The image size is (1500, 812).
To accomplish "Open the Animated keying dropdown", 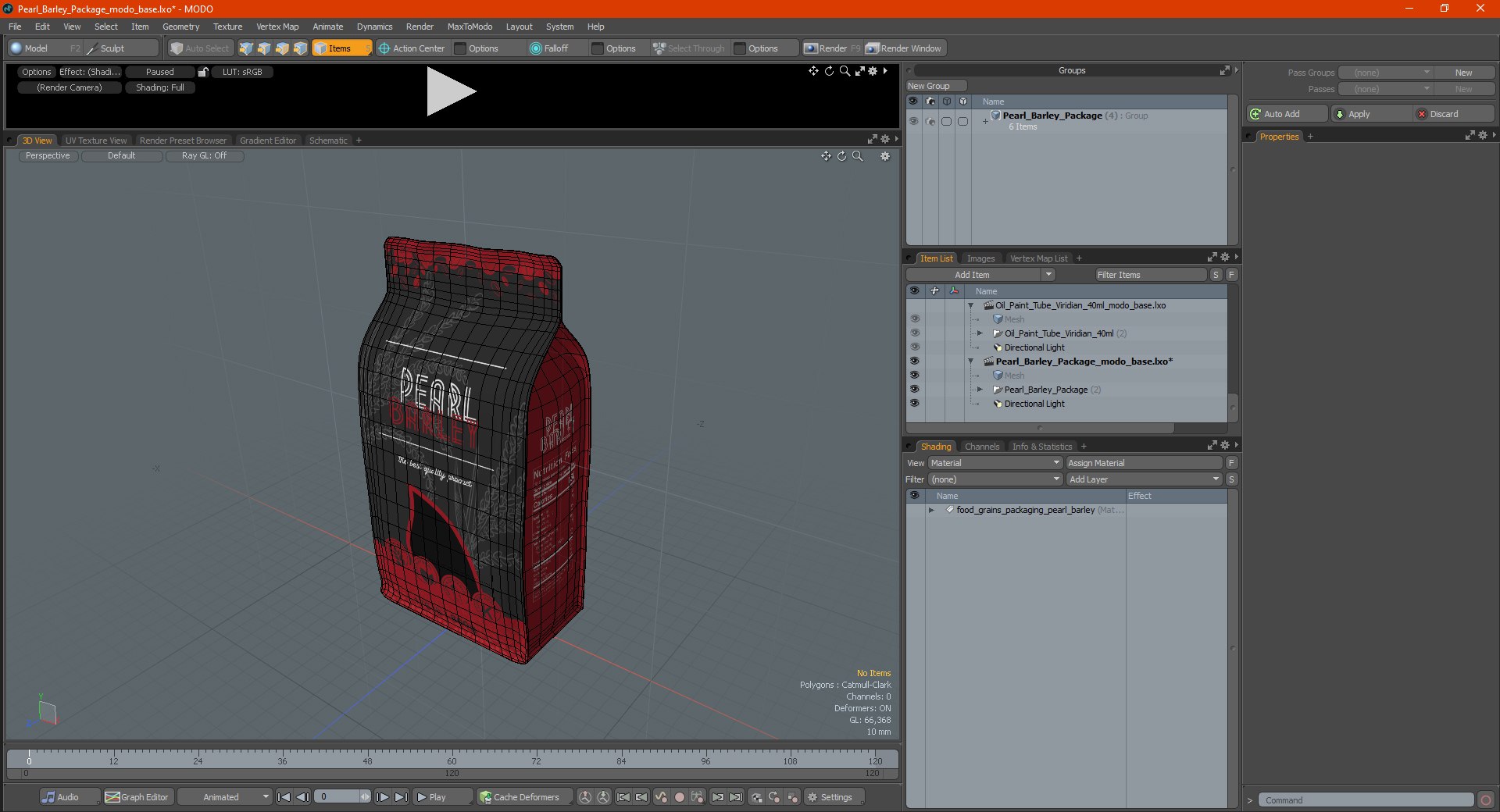I will click(x=224, y=797).
